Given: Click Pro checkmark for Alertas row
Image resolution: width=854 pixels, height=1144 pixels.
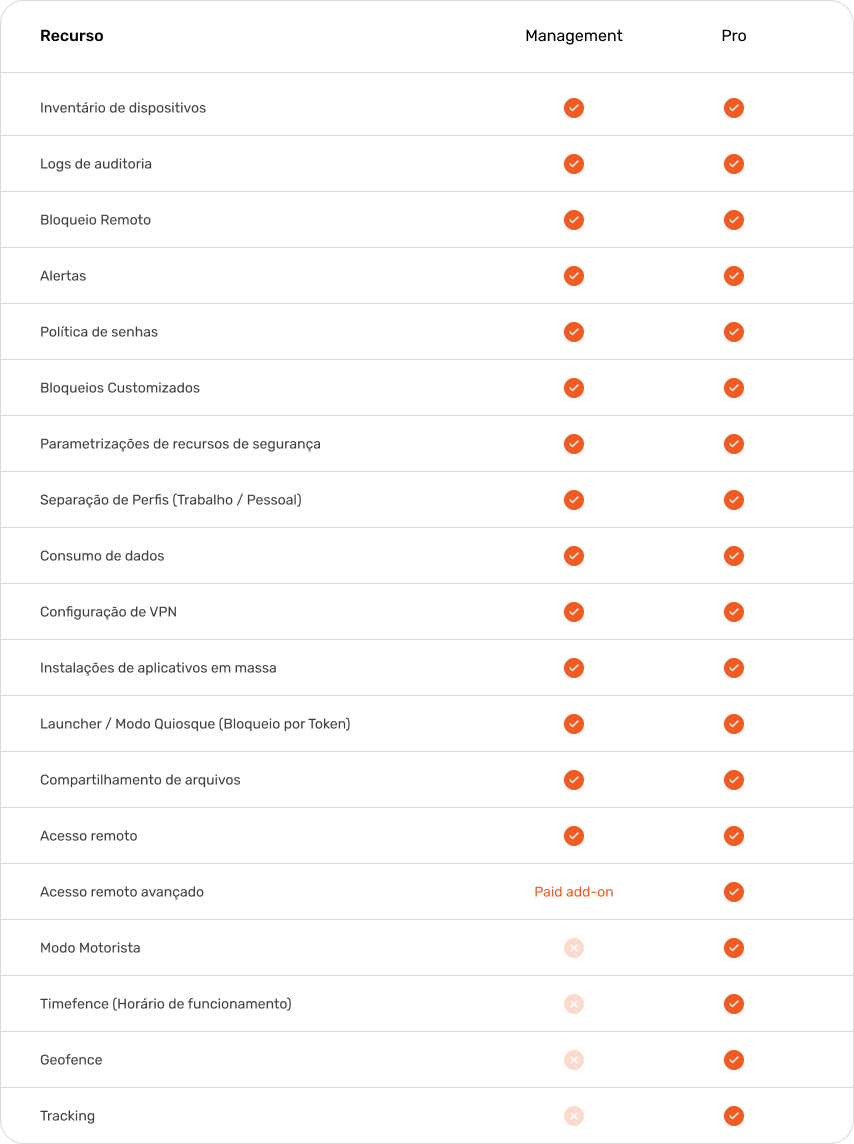Looking at the screenshot, I should [734, 276].
